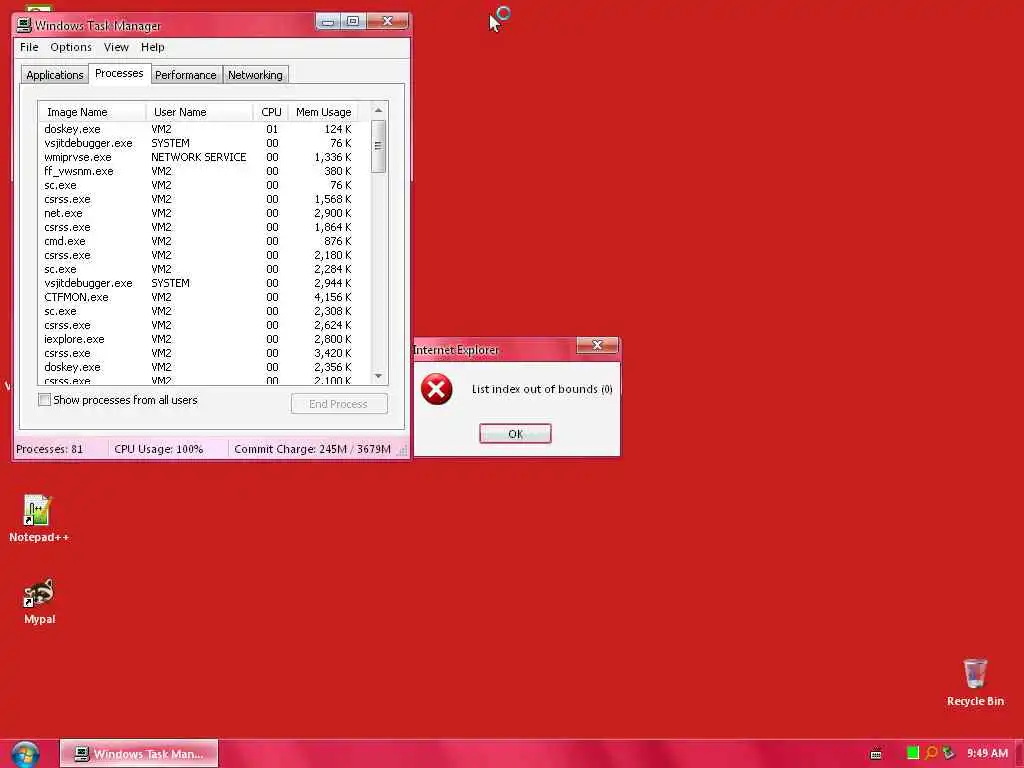Click Processes: 81 in status bar
The height and width of the screenshot is (768, 1024).
50,449
